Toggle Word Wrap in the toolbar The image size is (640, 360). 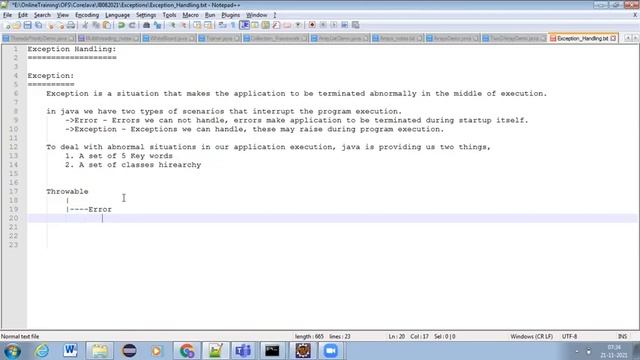[x=222, y=25]
